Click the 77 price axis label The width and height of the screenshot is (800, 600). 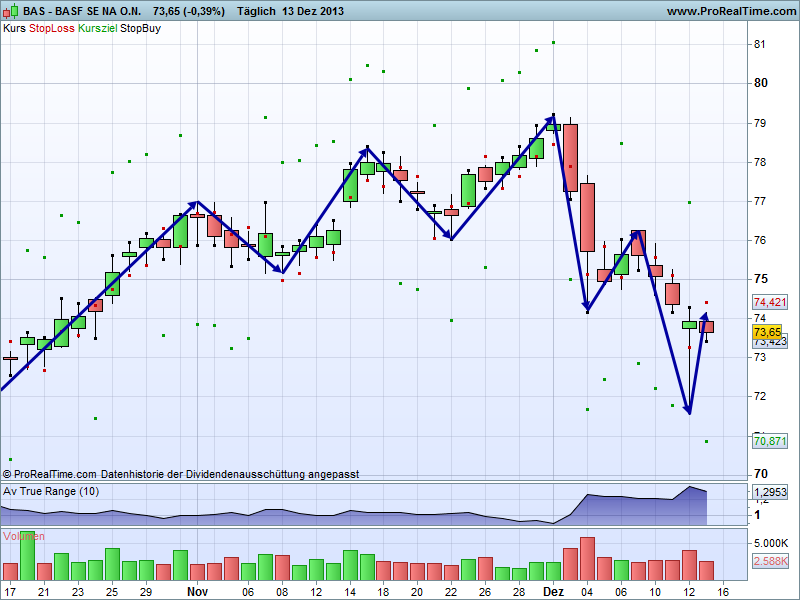click(760, 201)
